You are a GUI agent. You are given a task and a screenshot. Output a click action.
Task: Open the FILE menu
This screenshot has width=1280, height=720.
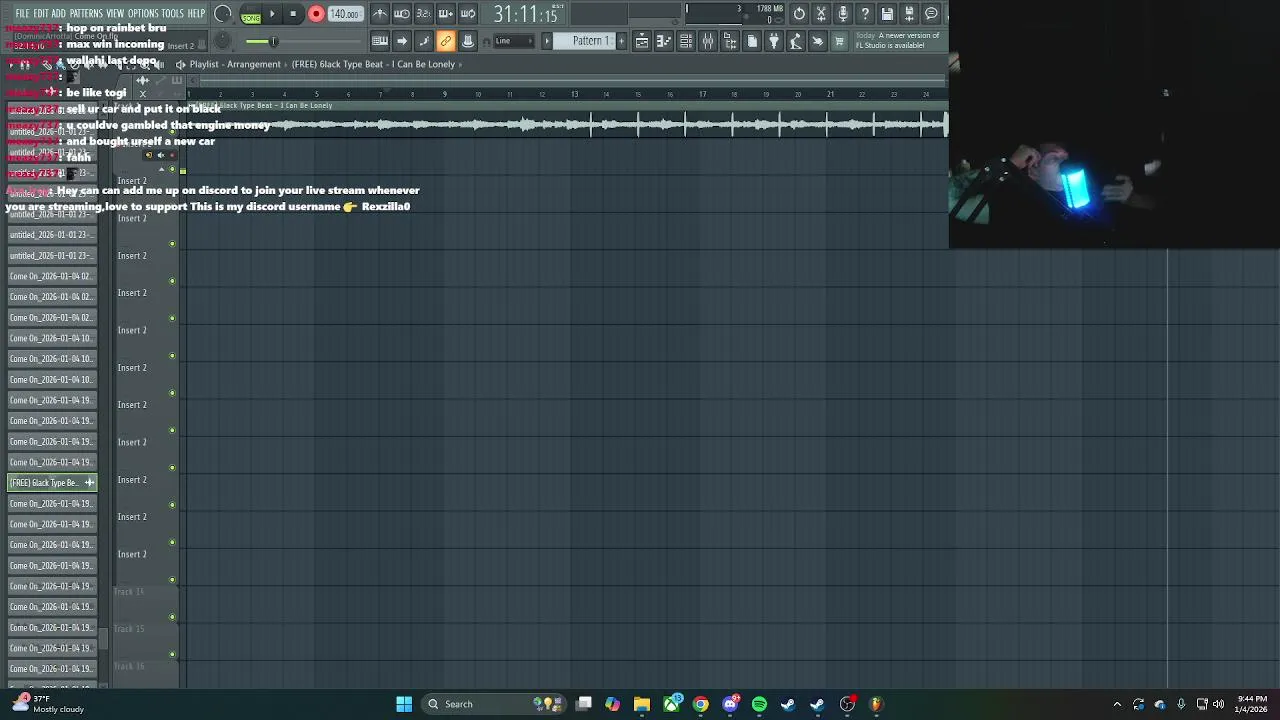(x=22, y=13)
